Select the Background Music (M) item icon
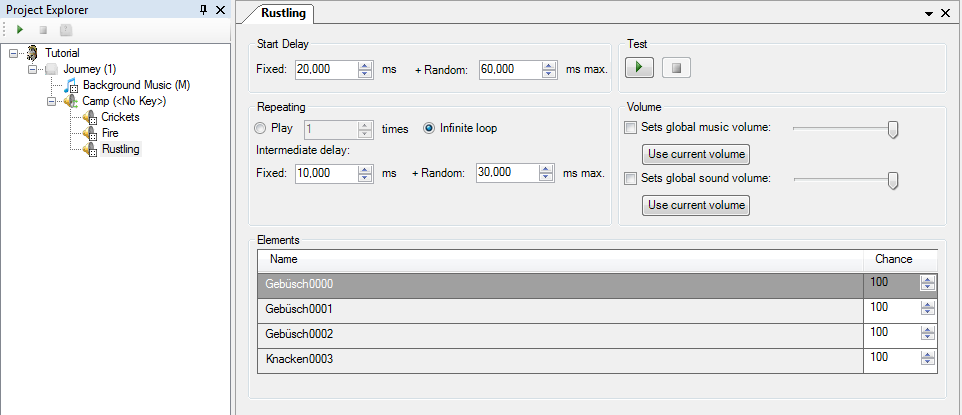Image resolution: width=962 pixels, height=415 pixels. (72, 85)
